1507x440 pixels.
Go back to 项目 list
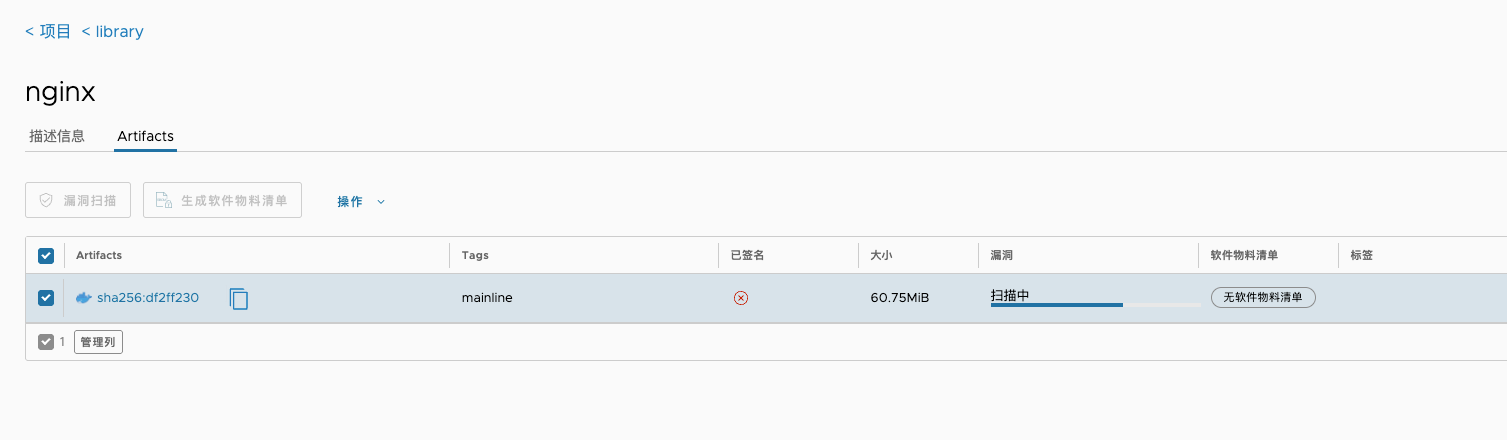(48, 32)
